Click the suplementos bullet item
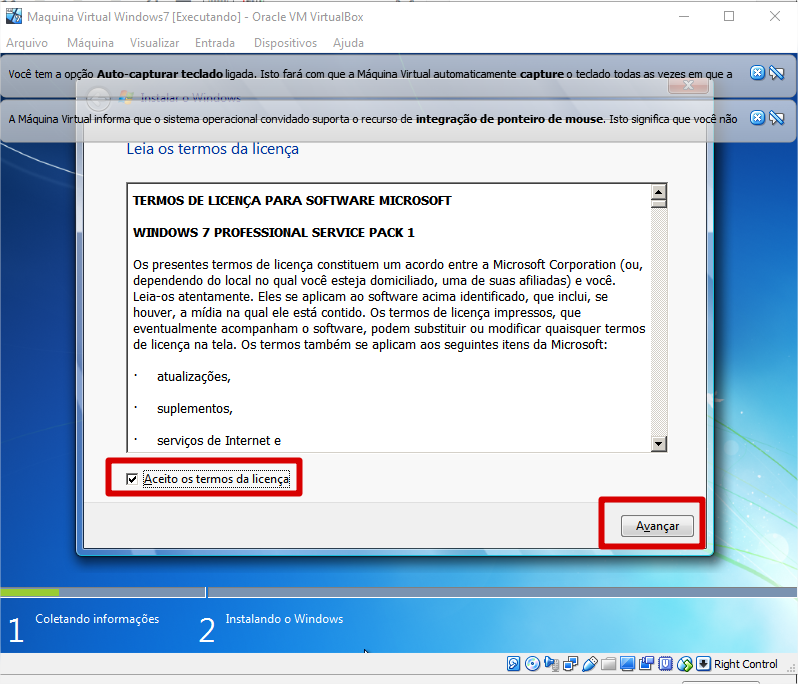 [x=195, y=409]
